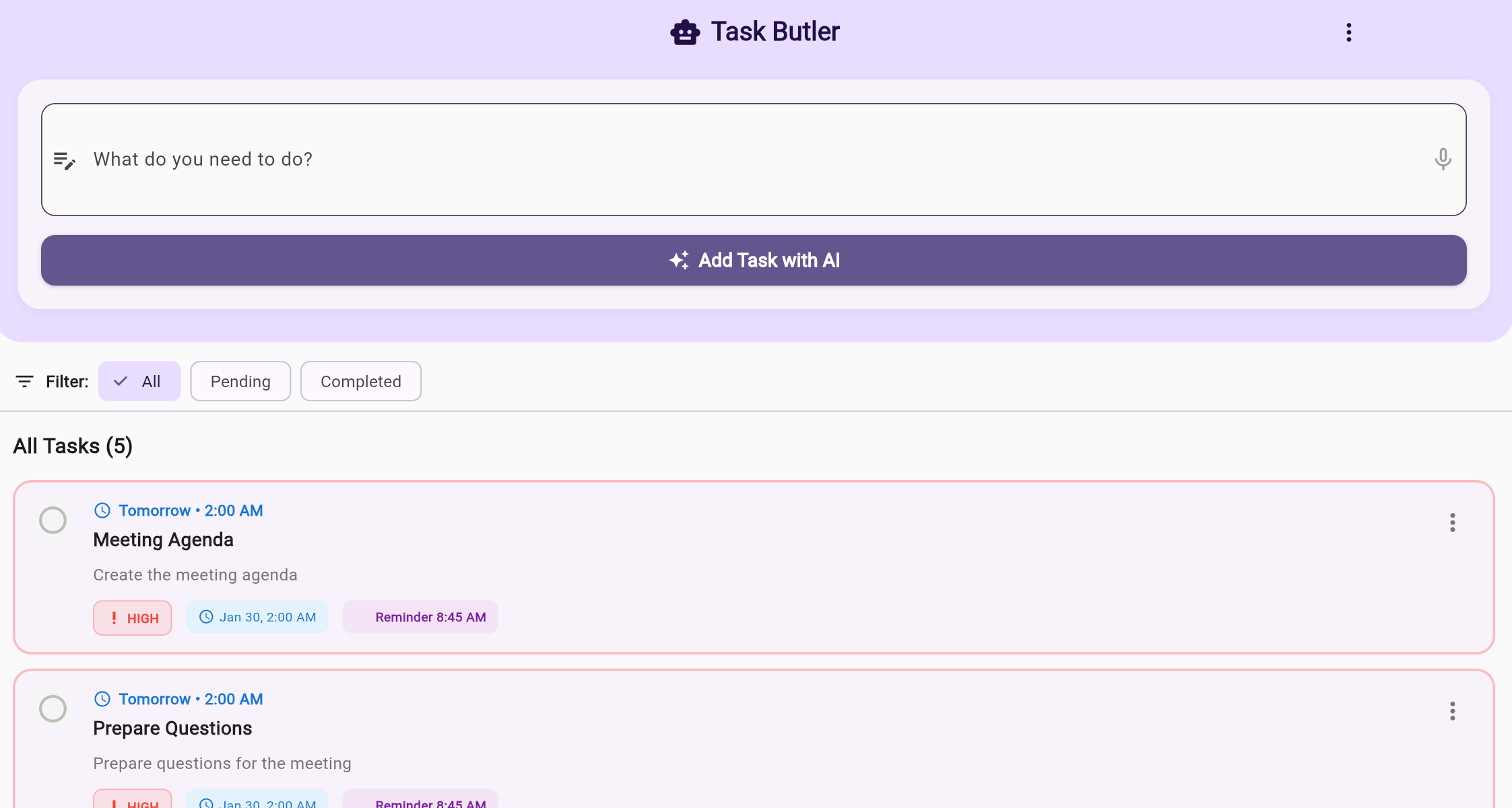Click clock icon beside Meeting Agenda due time
This screenshot has height=808, width=1512.
(x=102, y=510)
